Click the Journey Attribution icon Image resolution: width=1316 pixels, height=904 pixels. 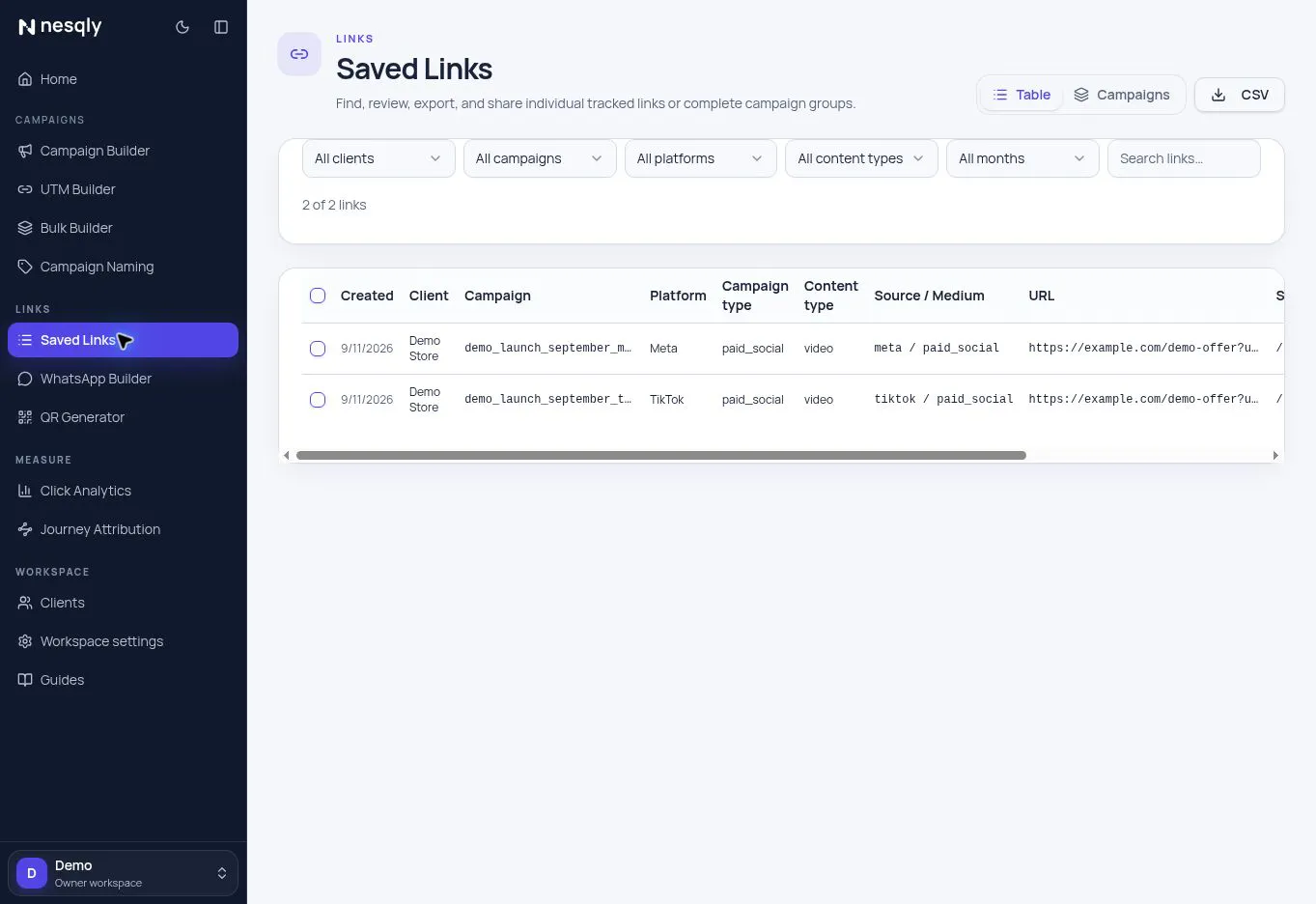[25, 529]
